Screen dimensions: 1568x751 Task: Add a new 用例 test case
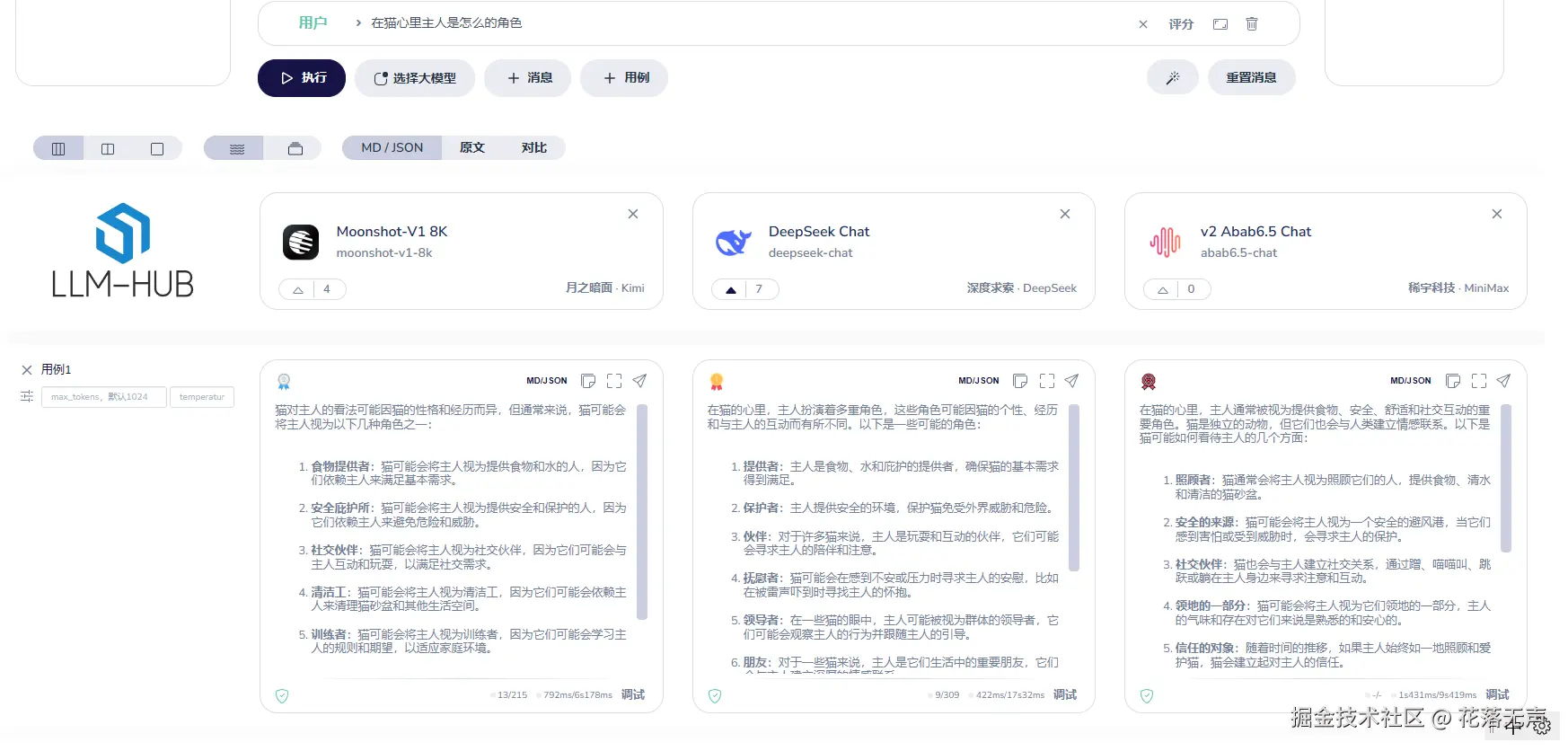point(624,78)
